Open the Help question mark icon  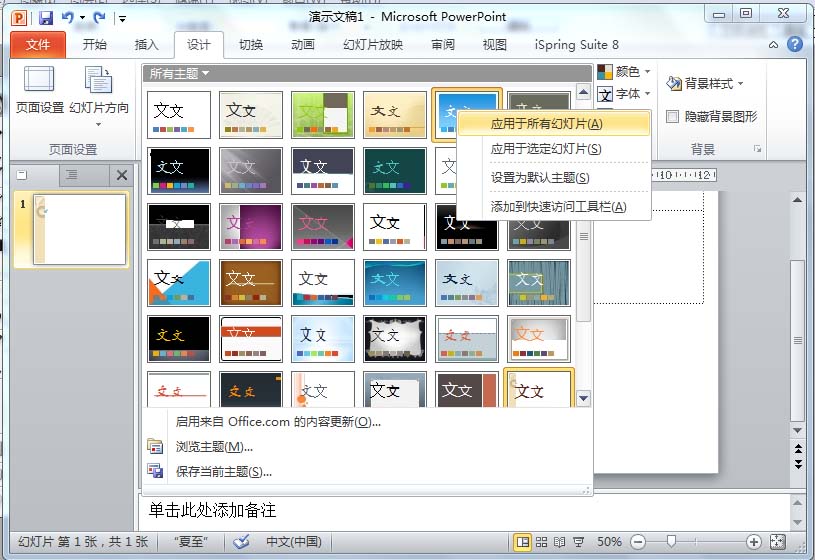795,44
